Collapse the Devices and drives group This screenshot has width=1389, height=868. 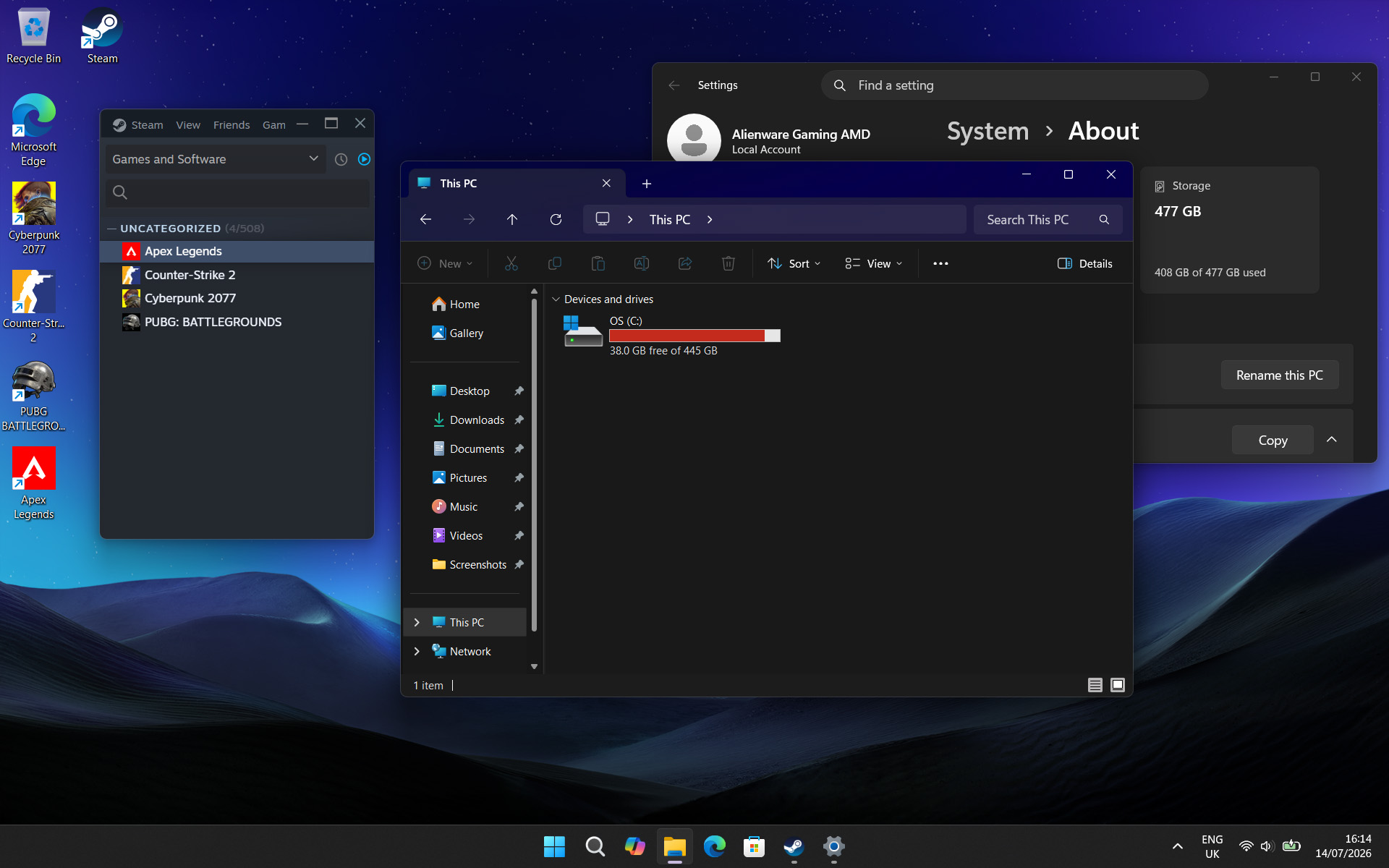click(556, 299)
